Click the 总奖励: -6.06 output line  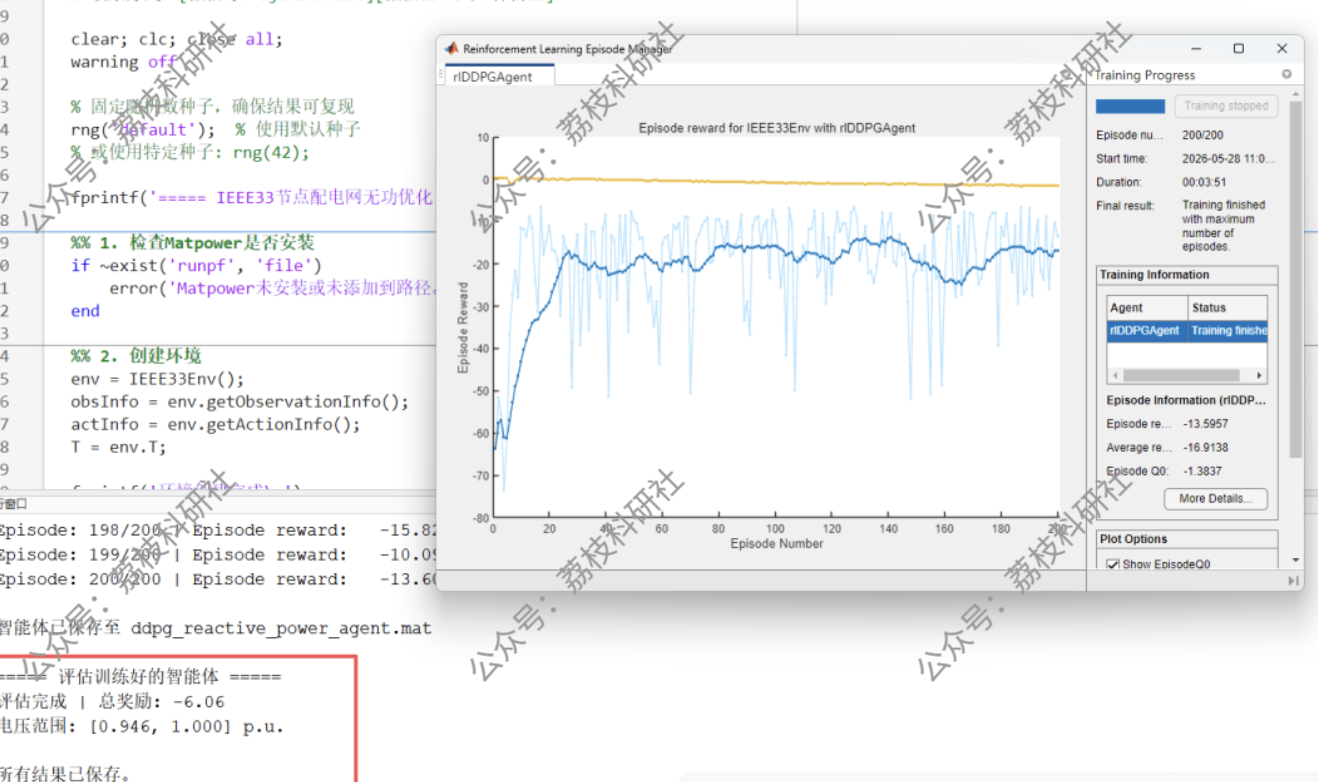click(112, 701)
